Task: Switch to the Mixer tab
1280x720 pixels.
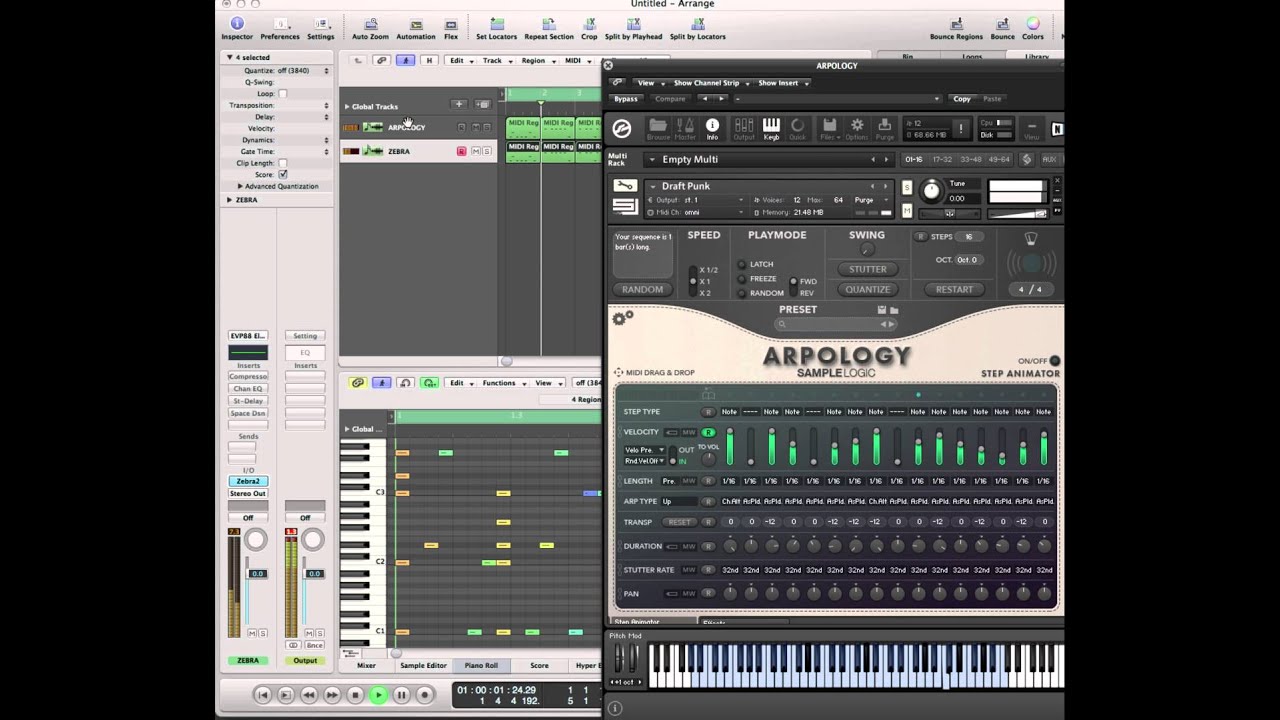Action: tap(367, 665)
